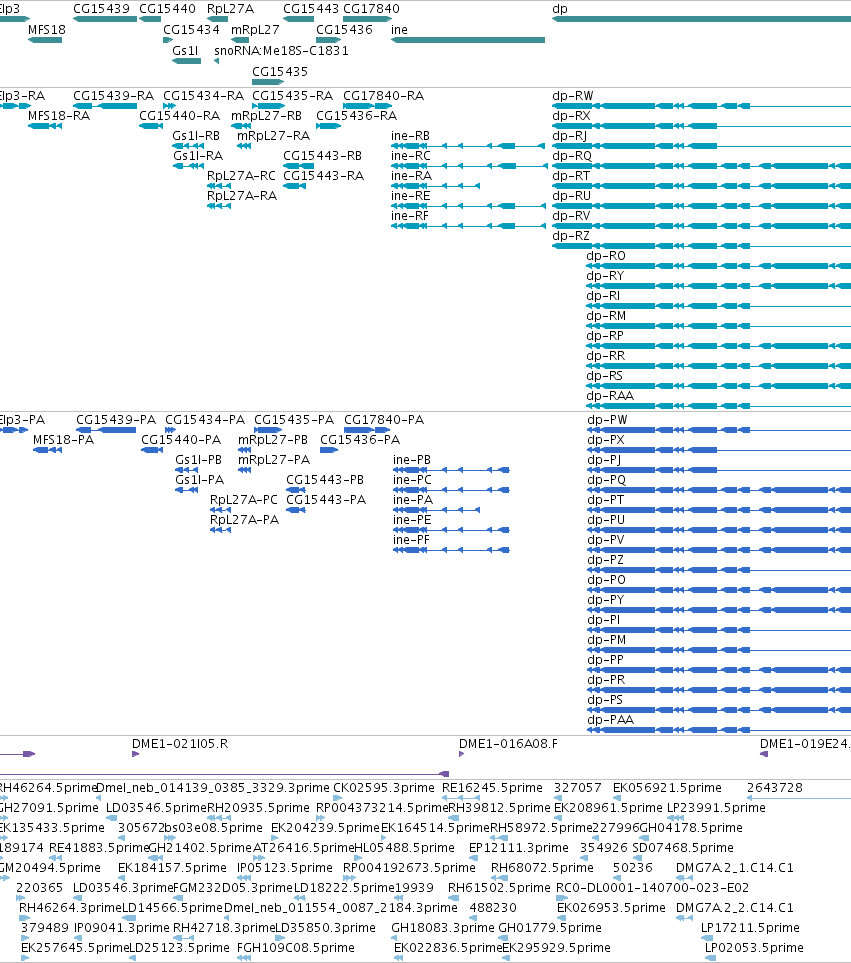
Task: Click the DME1-021I05.R label
Action: click(x=180, y=744)
